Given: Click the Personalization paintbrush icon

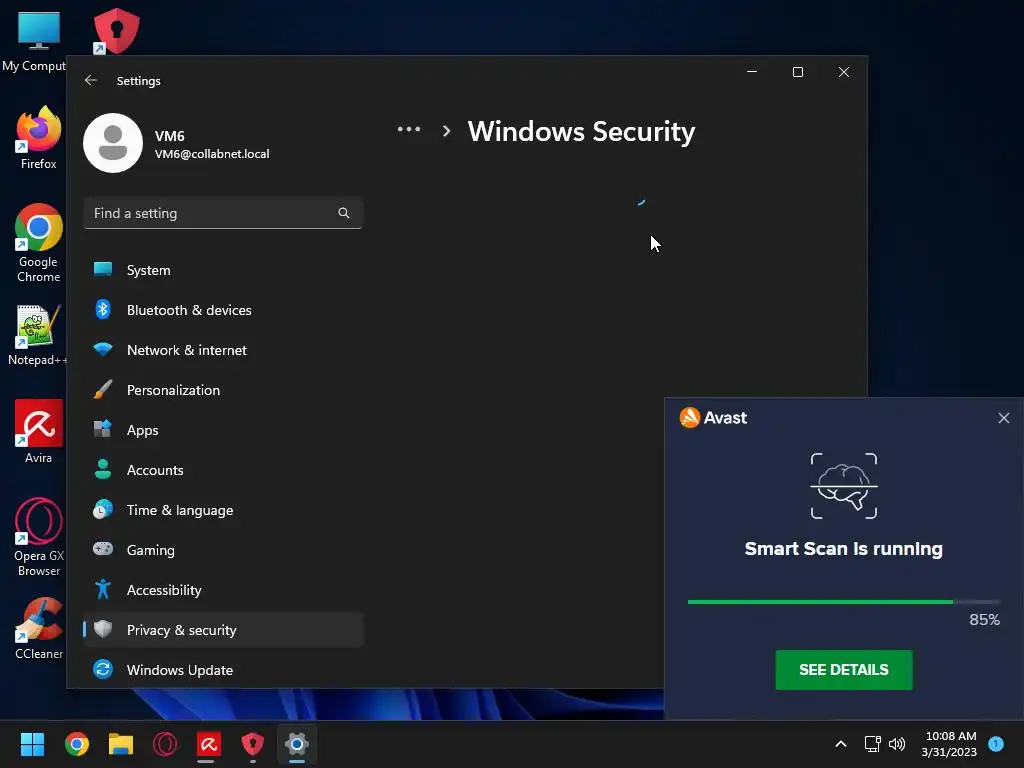Looking at the screenshot, I should (103, 389).
